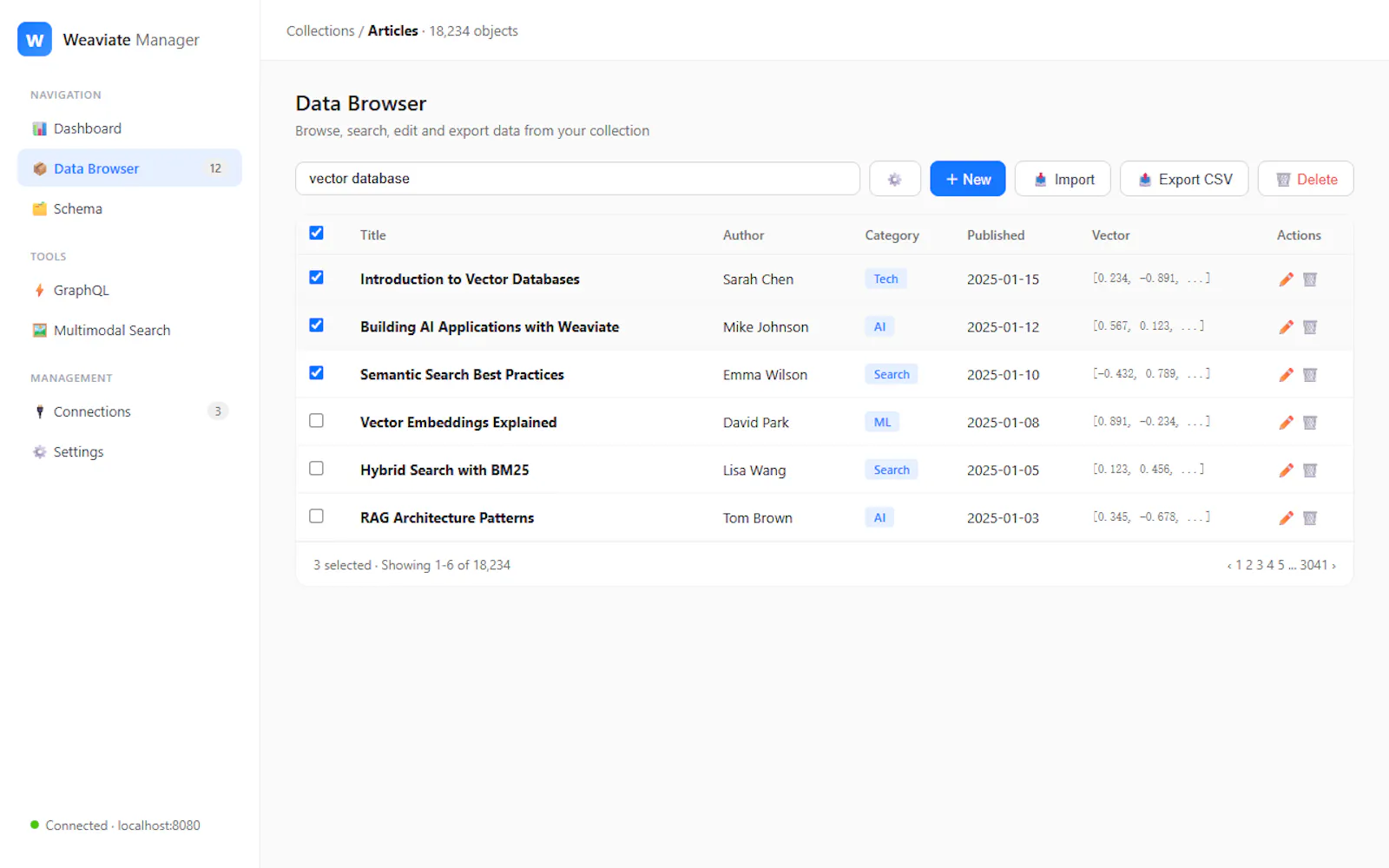The height and width of the screenshot is (868, 1389).
Task: Edit the Vector Embeddings Explained row
Action: pyautogui.click(x=1286, y=422)
